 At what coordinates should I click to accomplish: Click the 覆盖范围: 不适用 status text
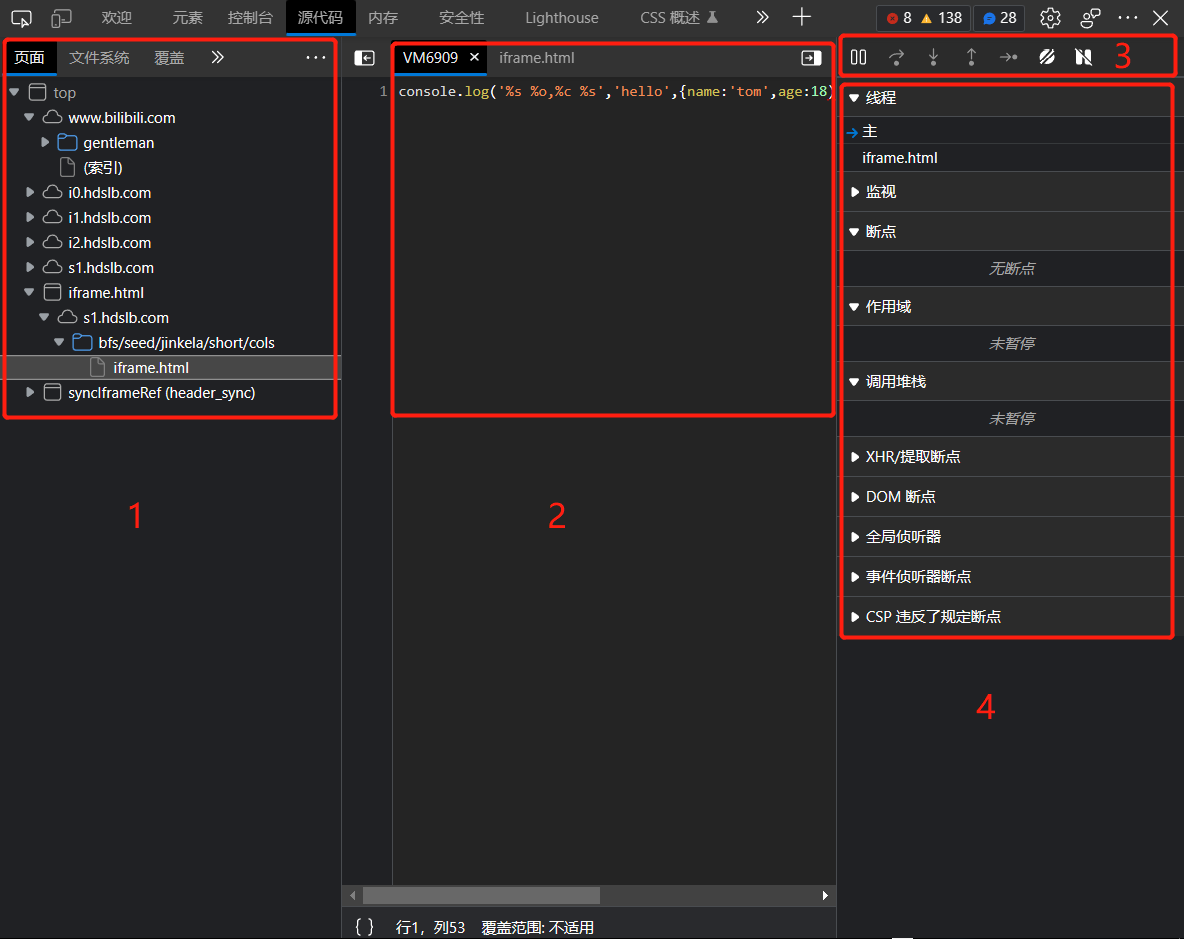point(538,927)
